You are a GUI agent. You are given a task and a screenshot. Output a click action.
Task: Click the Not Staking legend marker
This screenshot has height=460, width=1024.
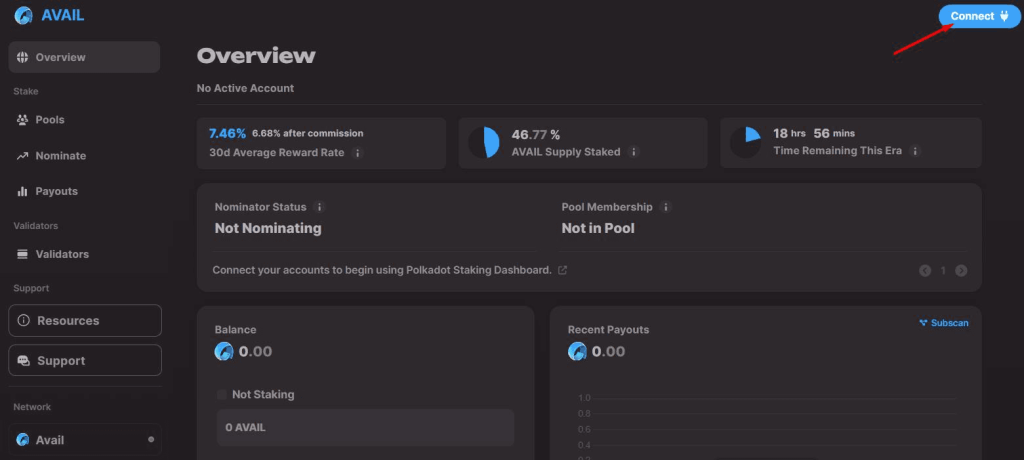click(x=222, y=395)
